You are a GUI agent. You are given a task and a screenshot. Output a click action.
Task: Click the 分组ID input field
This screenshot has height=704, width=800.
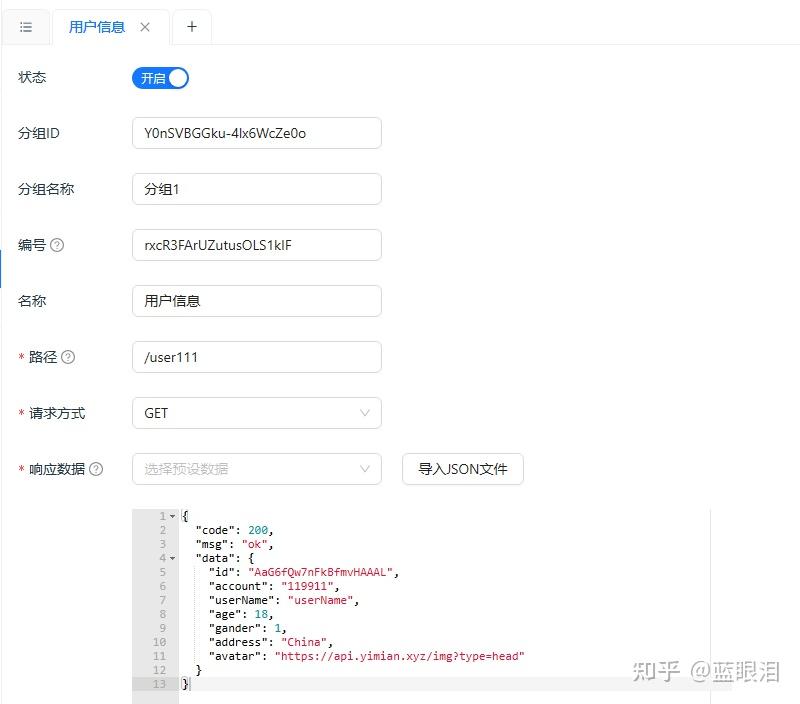click(x=257, y=133)
